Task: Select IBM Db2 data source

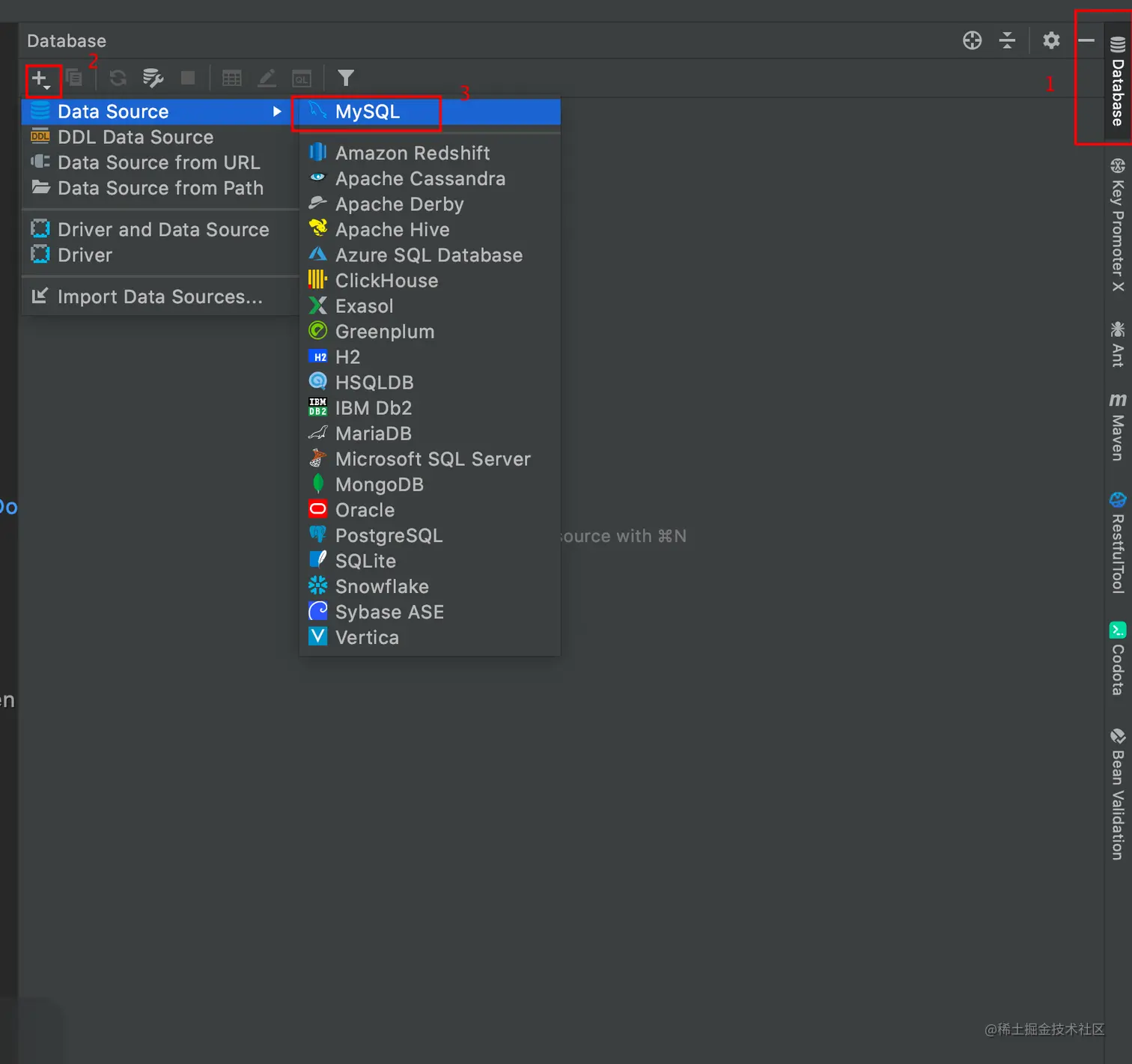Action: tap(430, 407)
